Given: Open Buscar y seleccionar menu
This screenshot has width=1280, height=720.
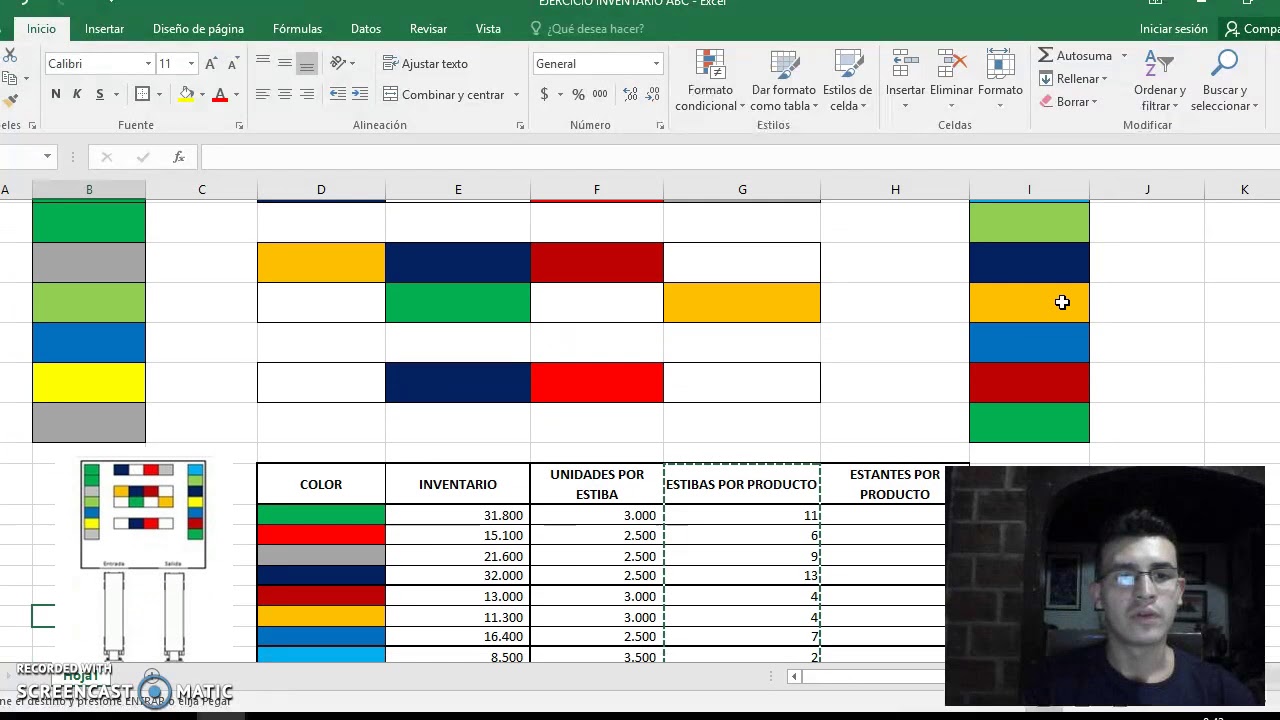Looking at the screenshot, I should coord(1224,81).
